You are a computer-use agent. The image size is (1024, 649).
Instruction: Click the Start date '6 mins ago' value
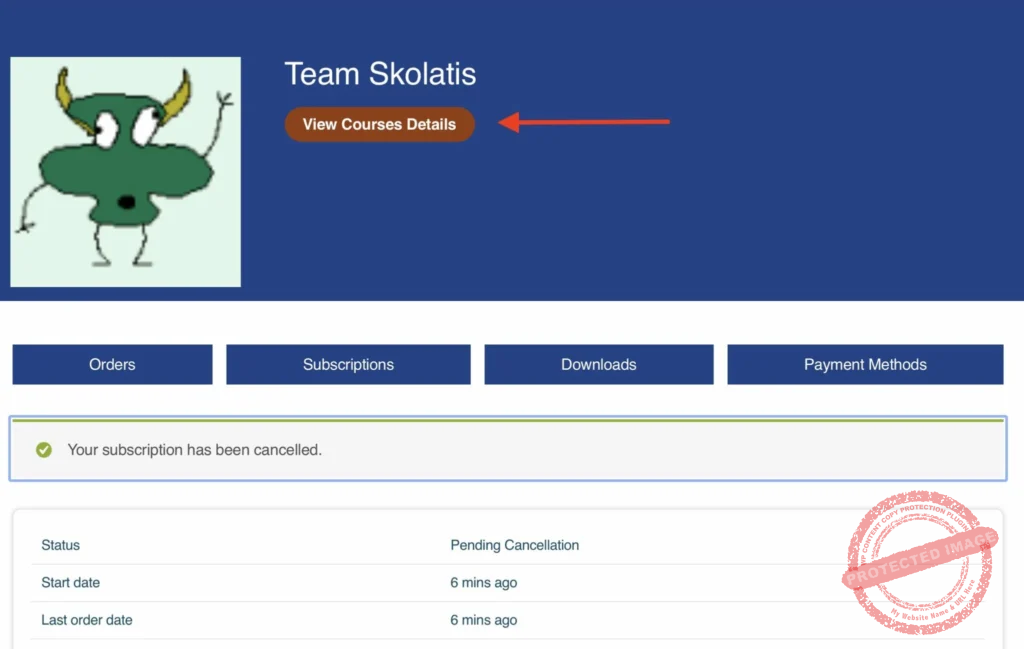[x=483, y=582]
